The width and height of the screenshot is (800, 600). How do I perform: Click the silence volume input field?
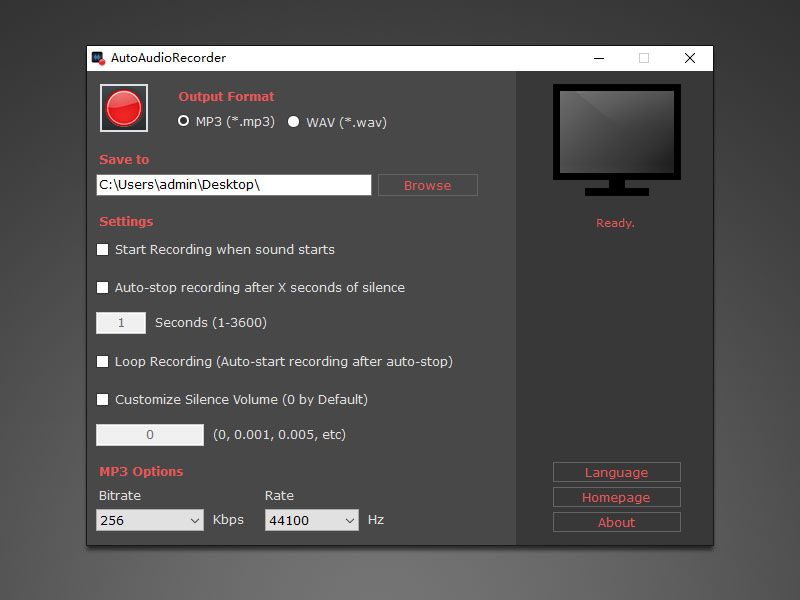click(149, 435)
